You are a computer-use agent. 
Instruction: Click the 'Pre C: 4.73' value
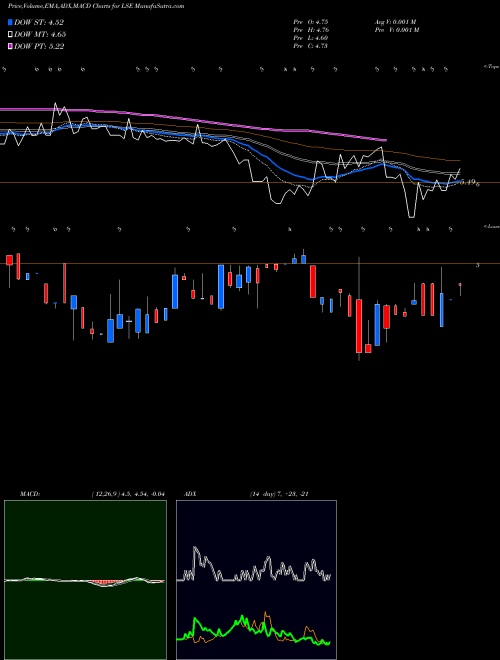click(x=311, y=46)
